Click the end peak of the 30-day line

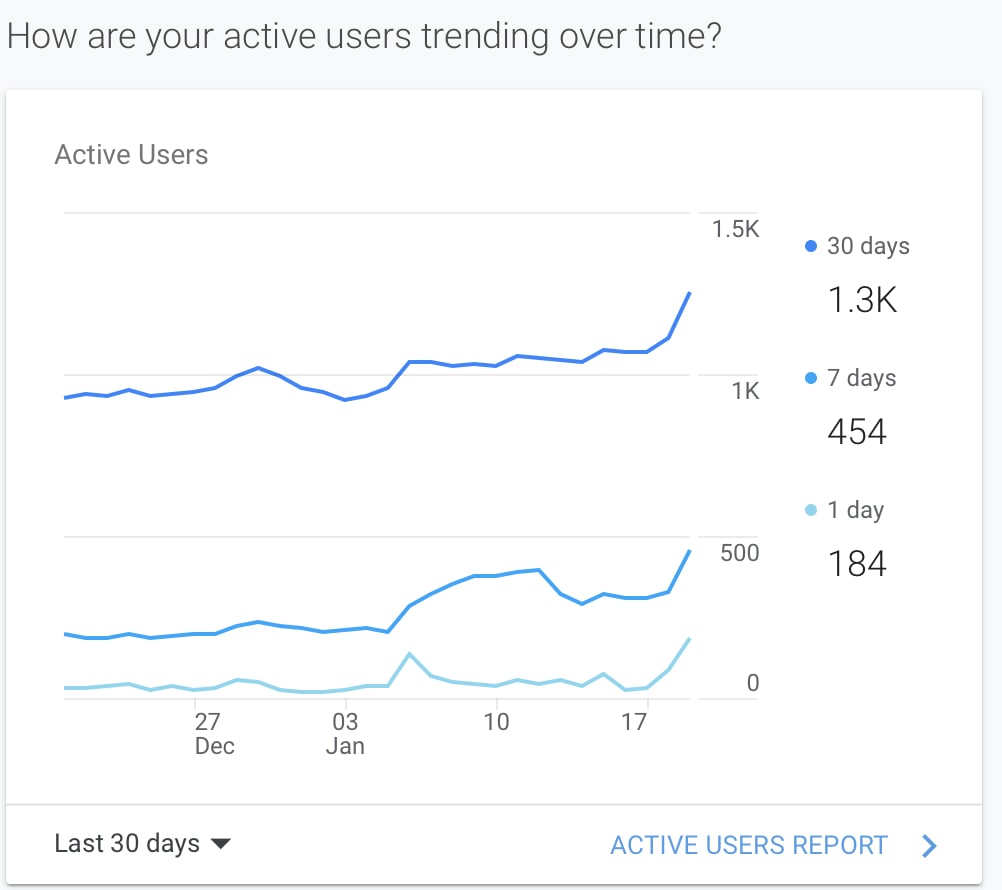pos(690,293)
